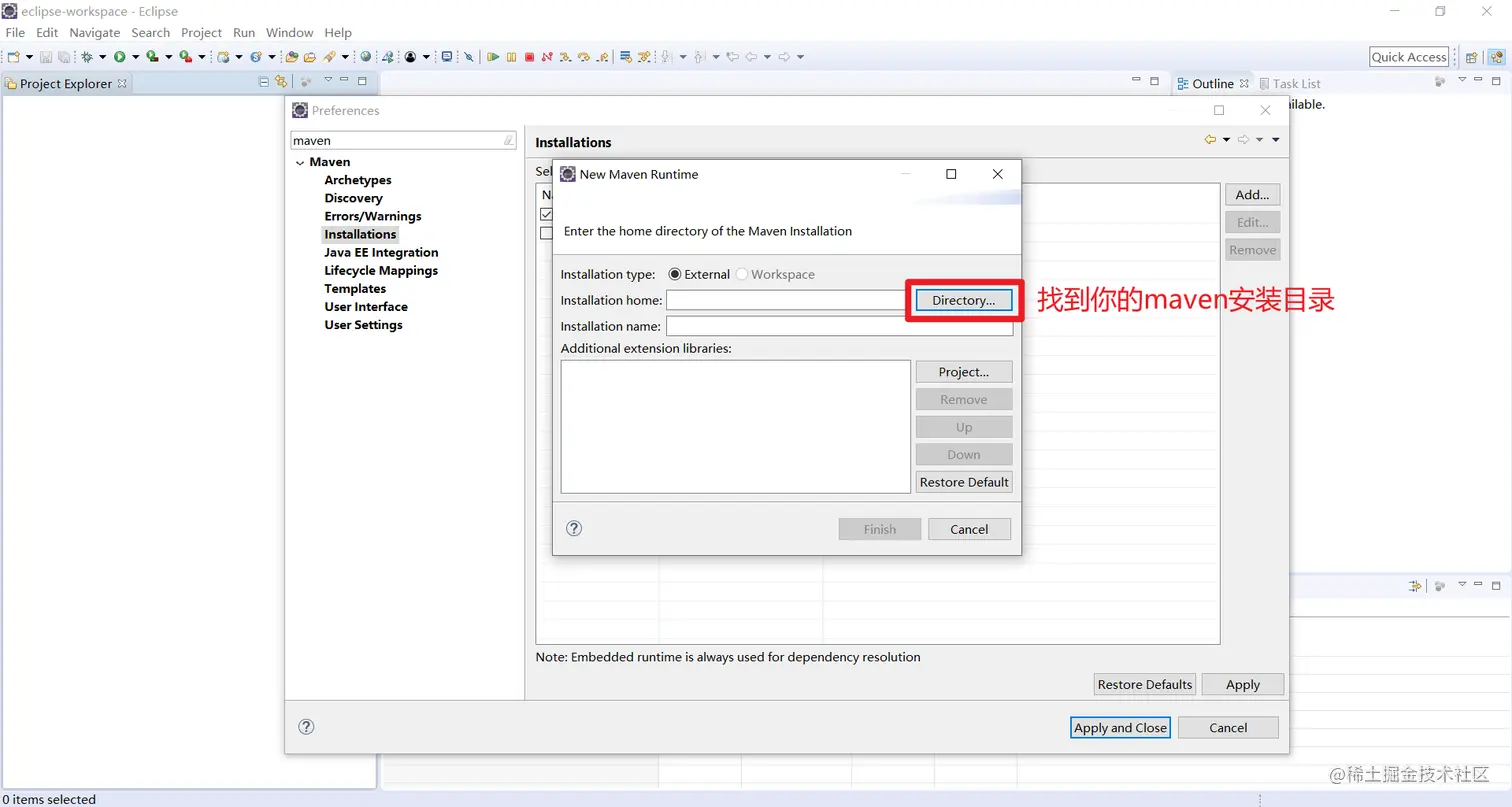
Task: Click the Directory... button
Action: coord(964,300)
